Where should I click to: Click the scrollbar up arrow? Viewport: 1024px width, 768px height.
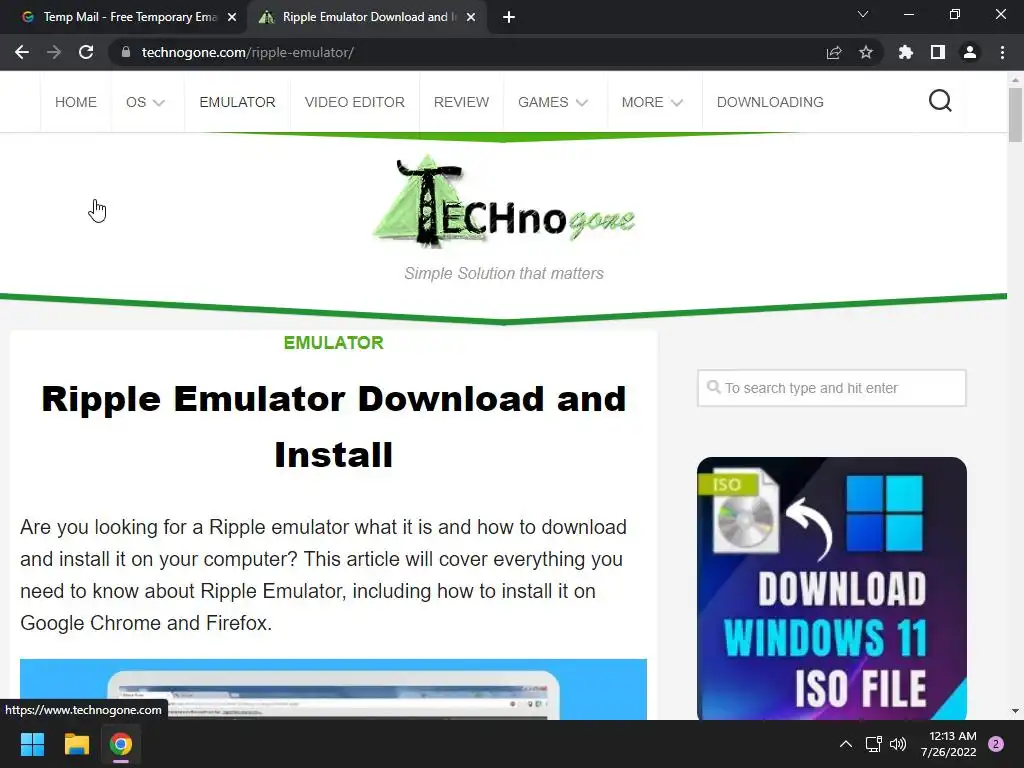tap(1015, 79)
